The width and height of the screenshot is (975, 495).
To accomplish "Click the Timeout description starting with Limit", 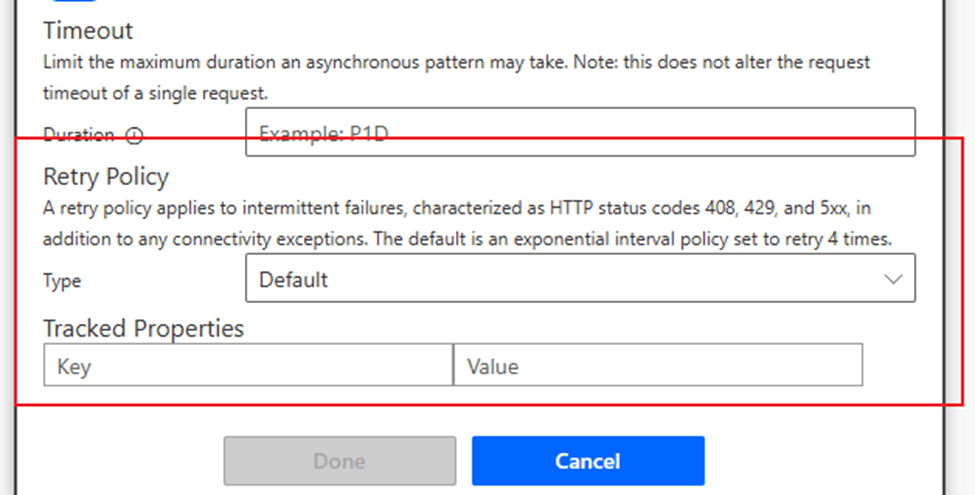I will coord(456,62).
